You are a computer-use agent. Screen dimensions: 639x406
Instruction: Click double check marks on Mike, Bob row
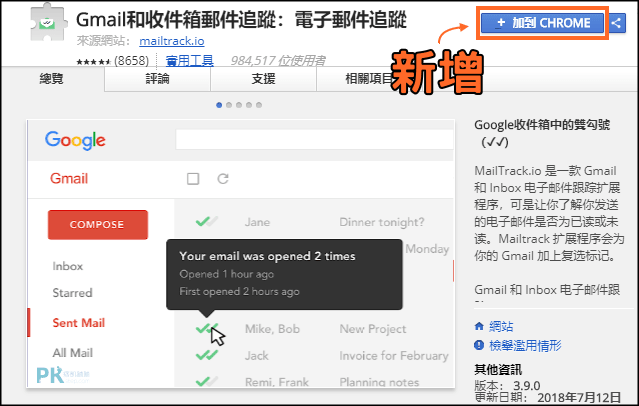click(207, 328)
